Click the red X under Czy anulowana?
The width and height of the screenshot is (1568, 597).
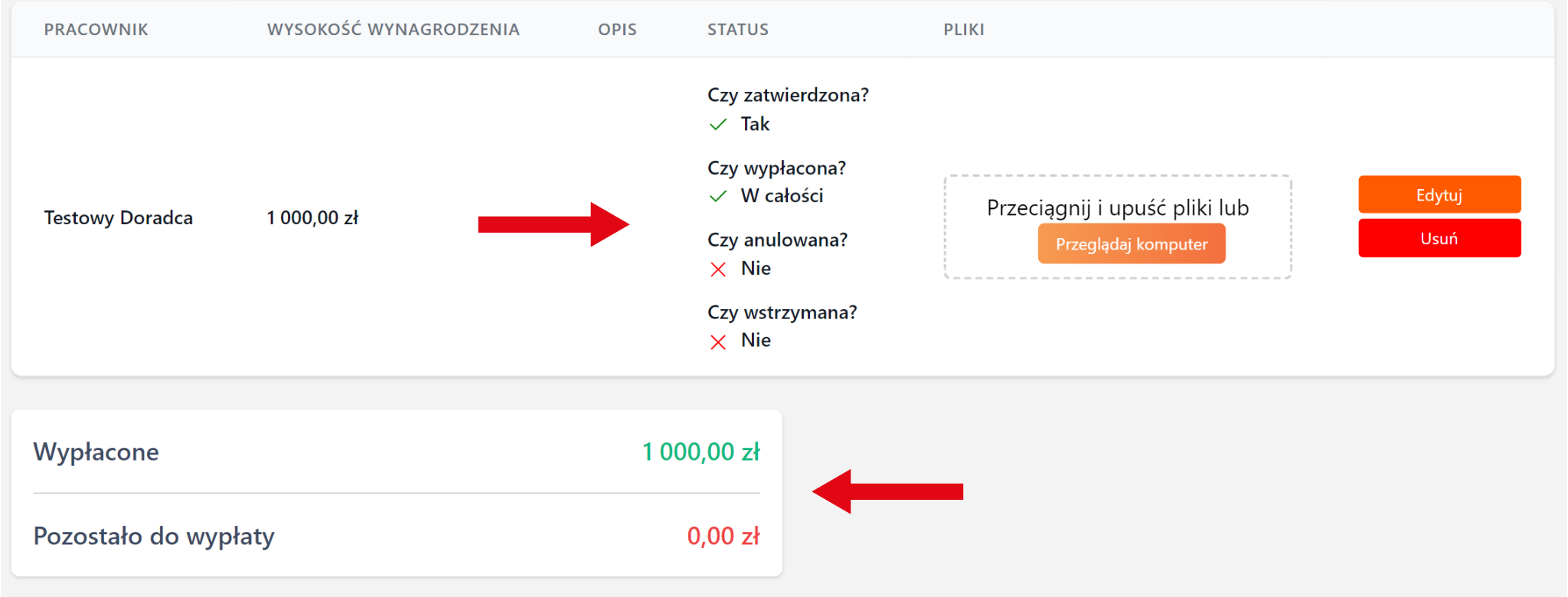(718, 269)
